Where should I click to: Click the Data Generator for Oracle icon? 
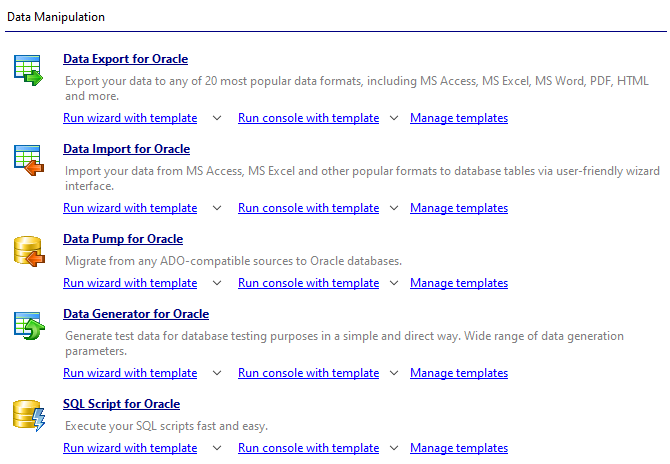tap(29, 326)
